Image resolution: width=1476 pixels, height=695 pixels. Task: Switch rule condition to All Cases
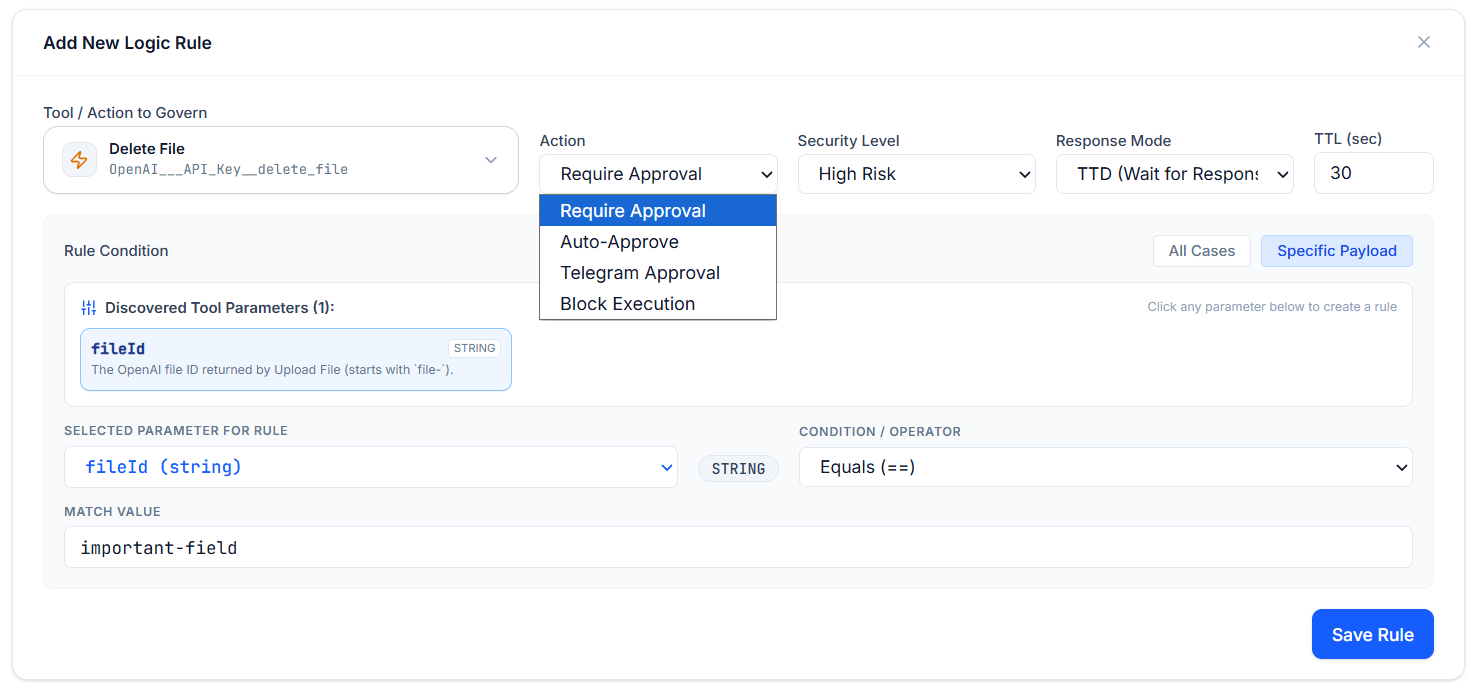pos(1201,251)
